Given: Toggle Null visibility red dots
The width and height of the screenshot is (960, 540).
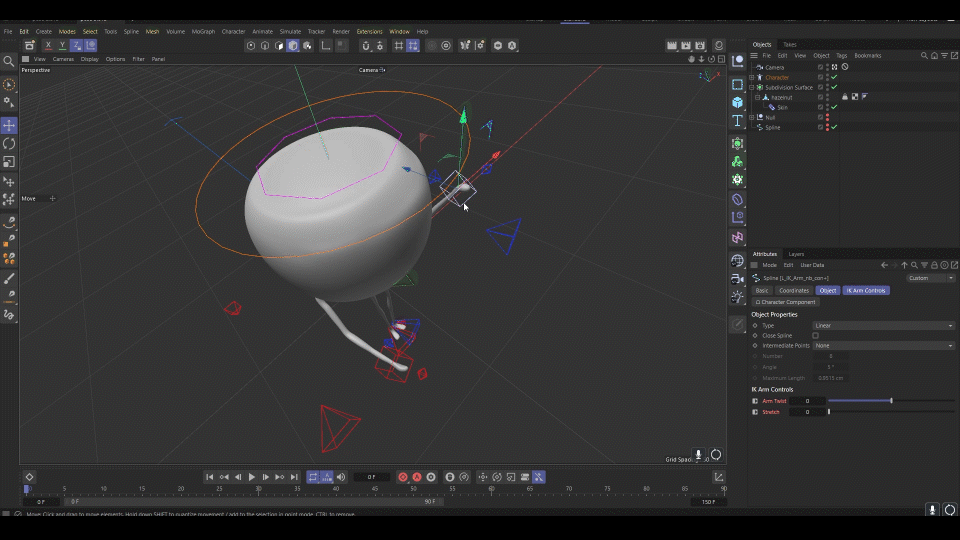Looking at the screenshot, I should tap(828, 117).
